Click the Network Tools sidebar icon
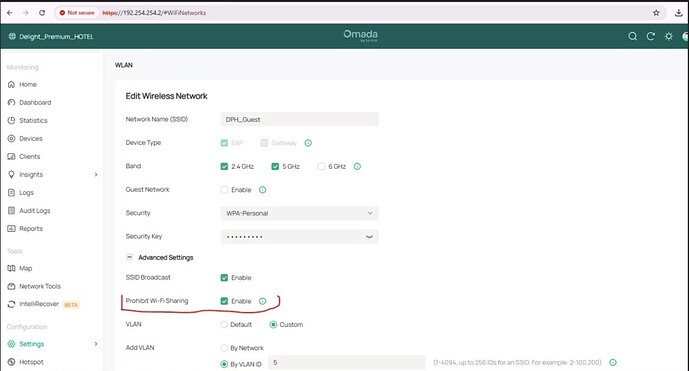 pyautogui.click(x=11, y=286)
